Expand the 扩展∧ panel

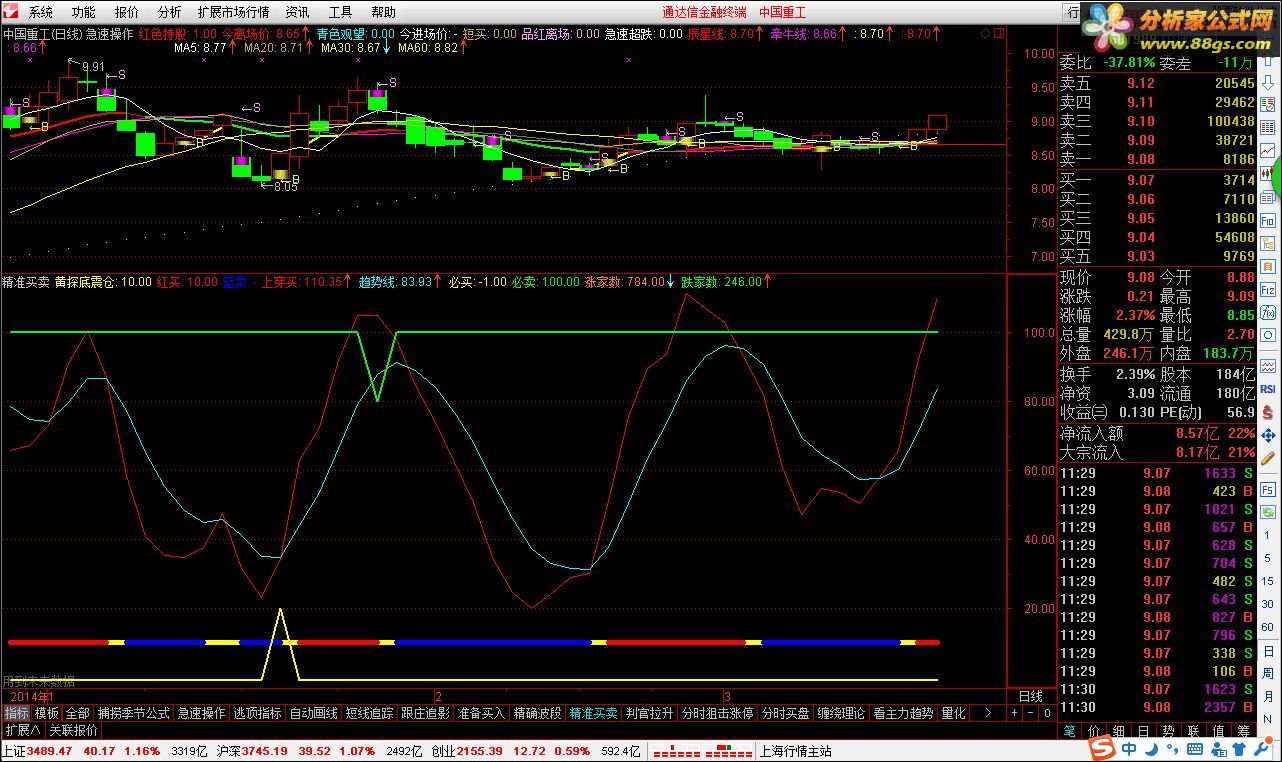point(22,729)
